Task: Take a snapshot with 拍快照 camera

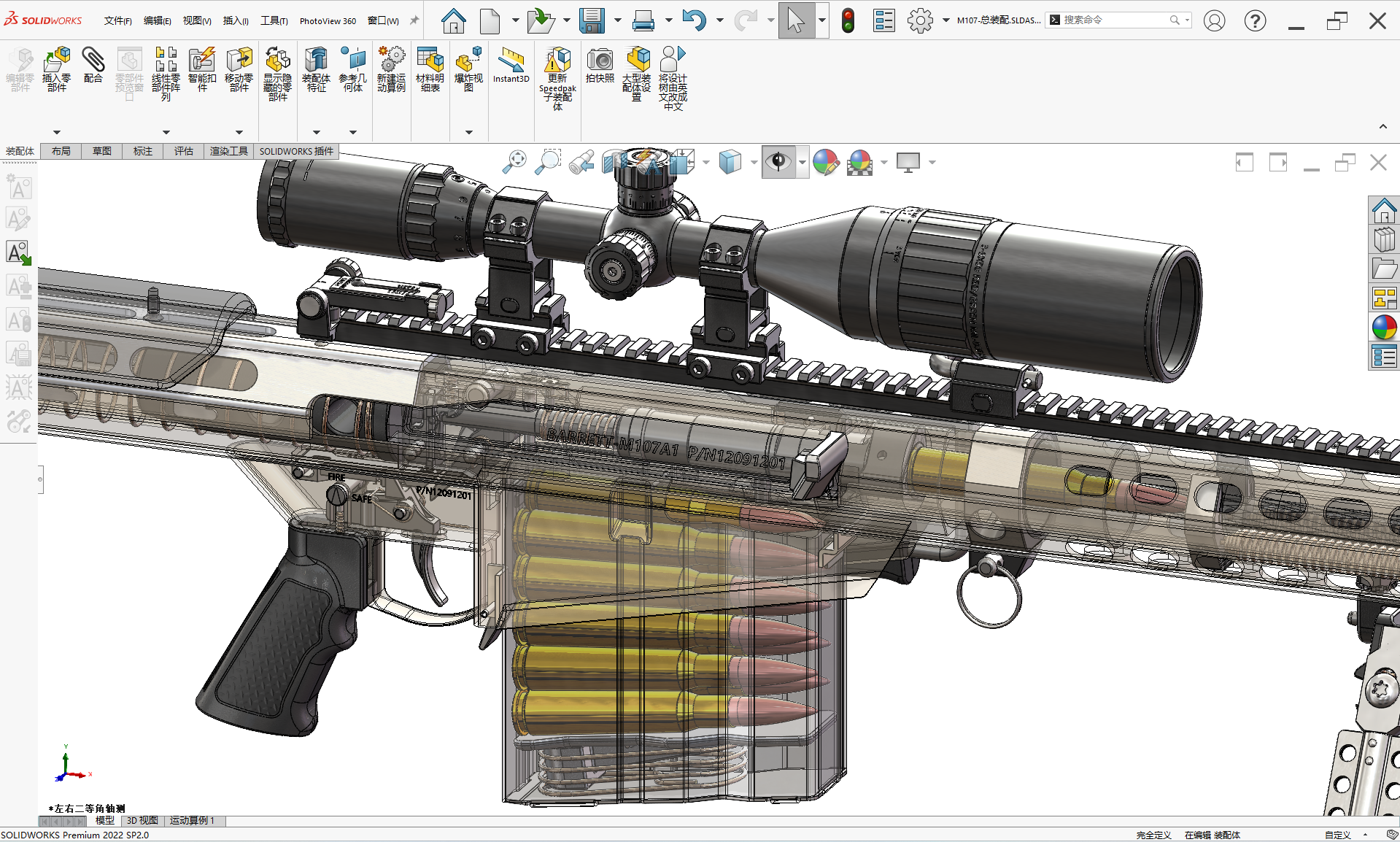Action: 600,66
